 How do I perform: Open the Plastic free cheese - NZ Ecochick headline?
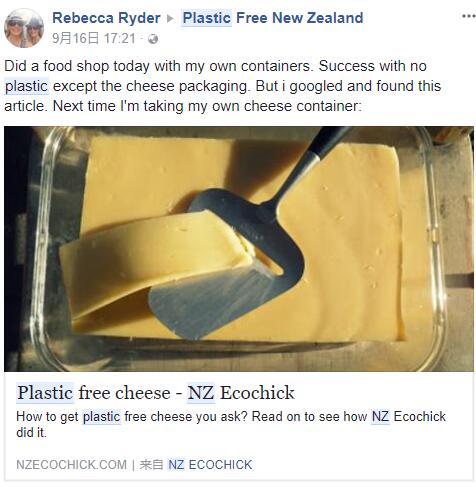156,392
